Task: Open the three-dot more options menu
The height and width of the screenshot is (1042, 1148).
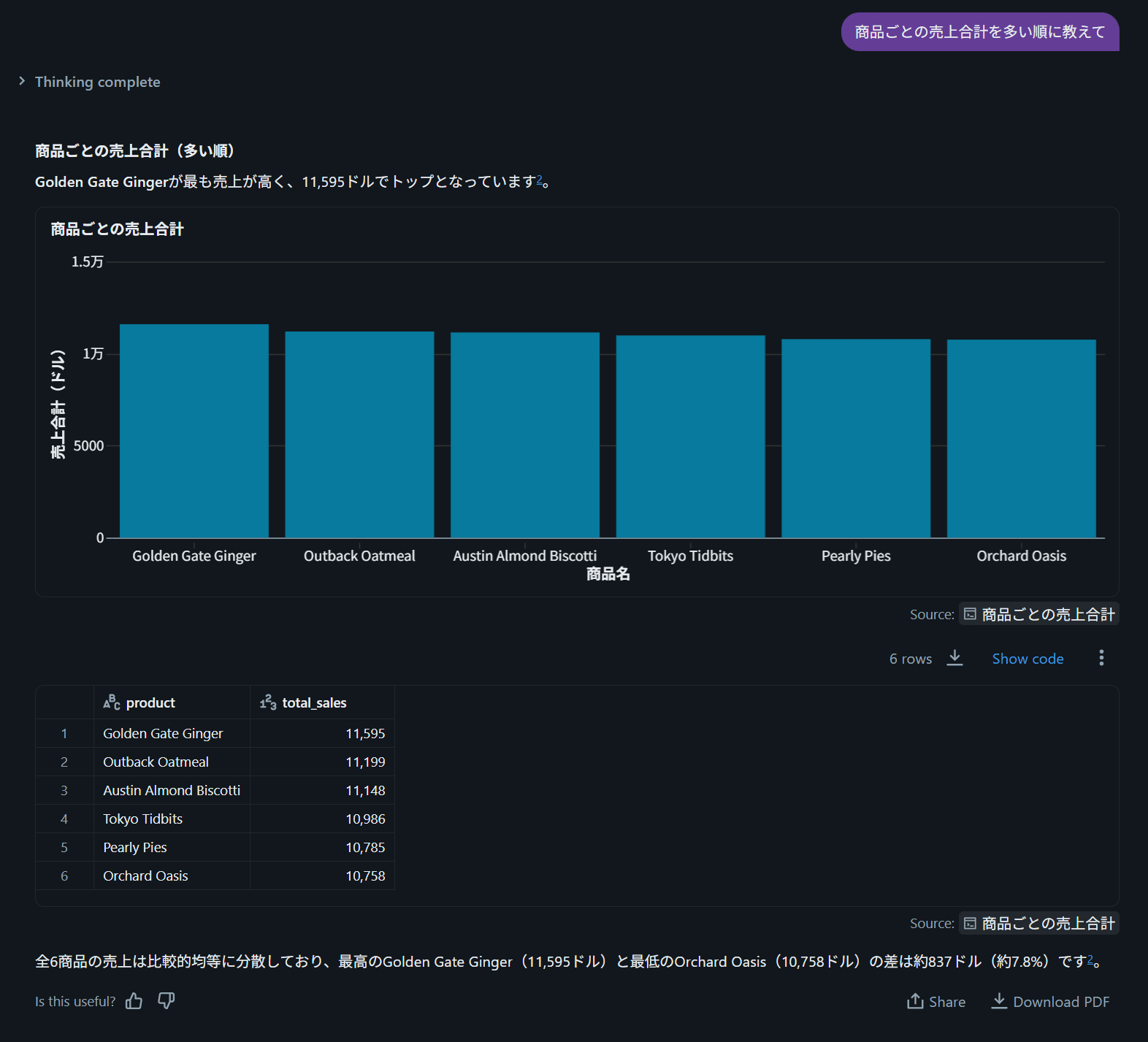Action: coord(1101,658)
